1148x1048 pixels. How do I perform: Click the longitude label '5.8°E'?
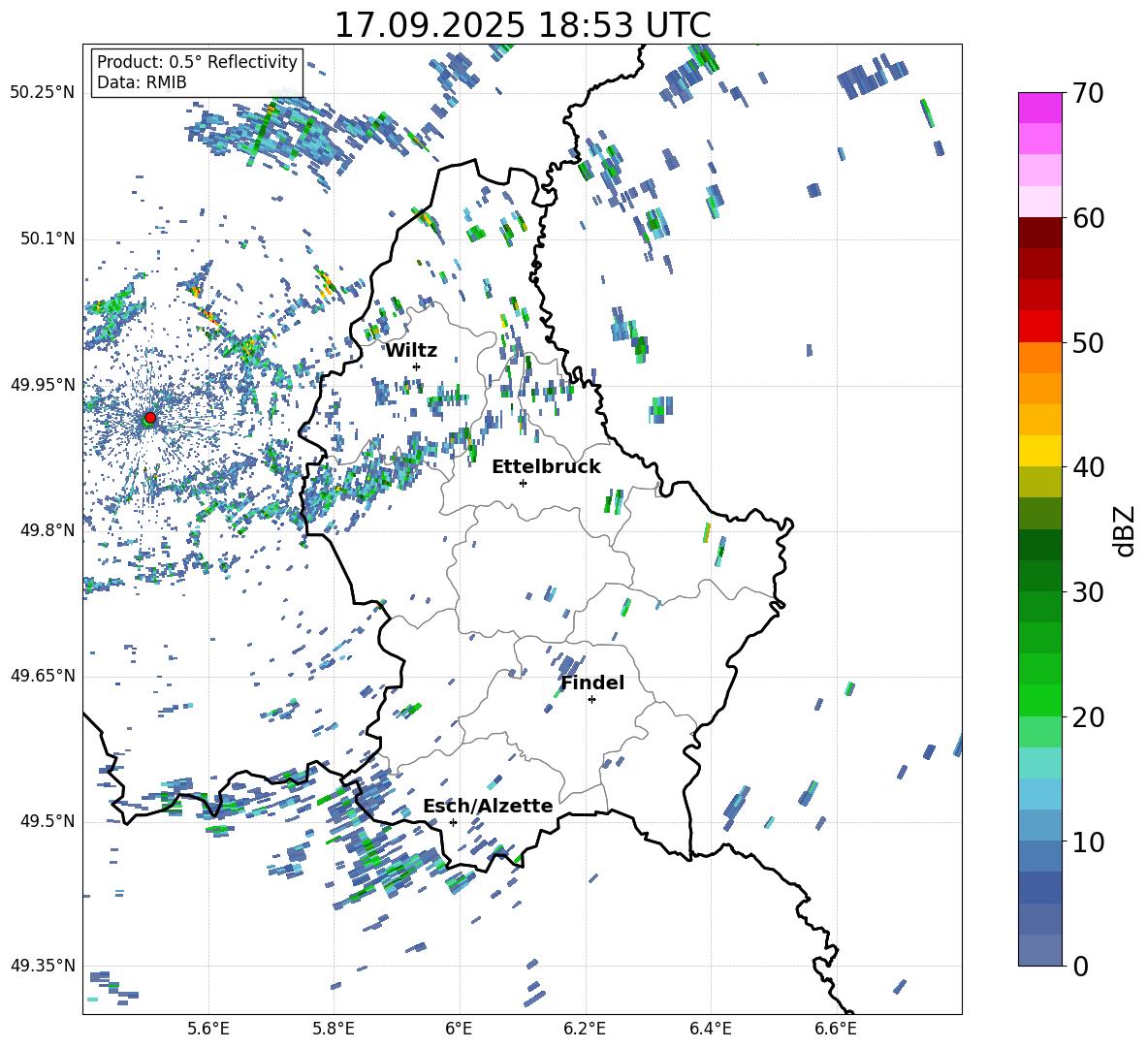pos(334,1029)
